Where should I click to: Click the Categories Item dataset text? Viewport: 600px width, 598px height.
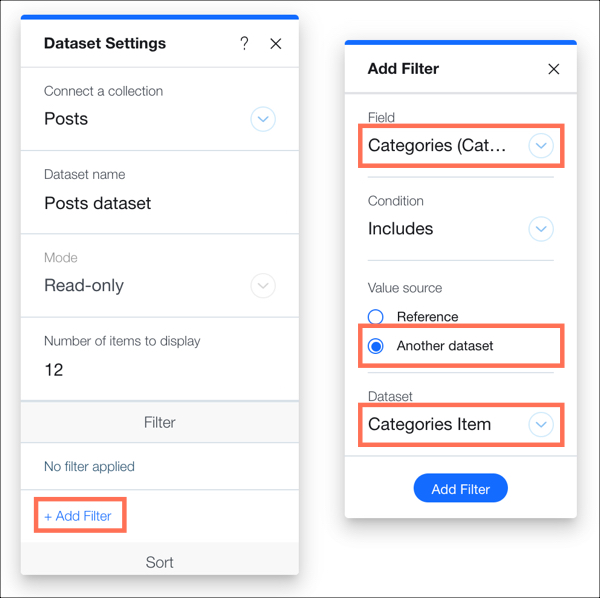click(429, 424)
